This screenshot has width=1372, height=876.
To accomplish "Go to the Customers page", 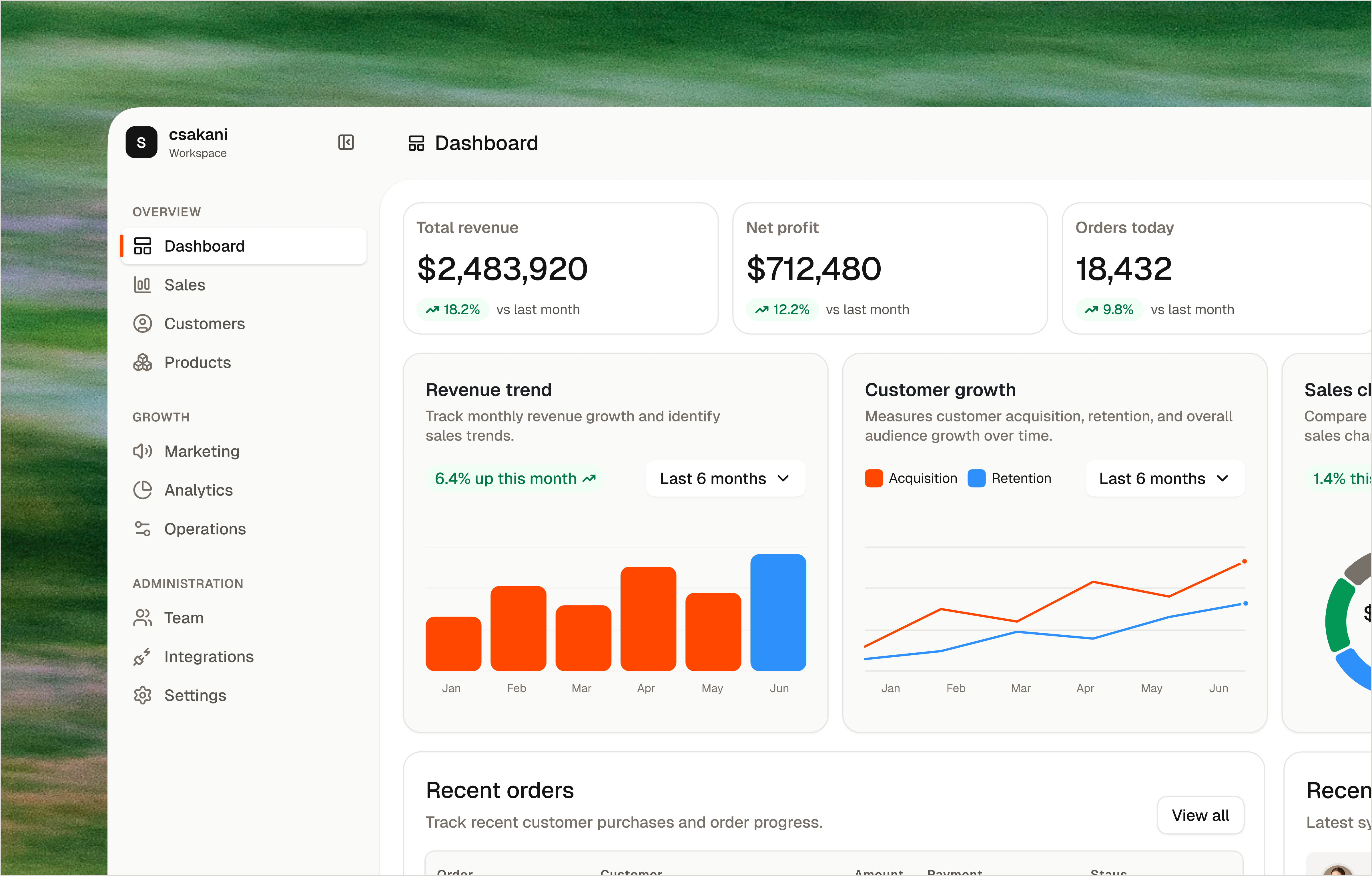I will [x=244, y=324].
